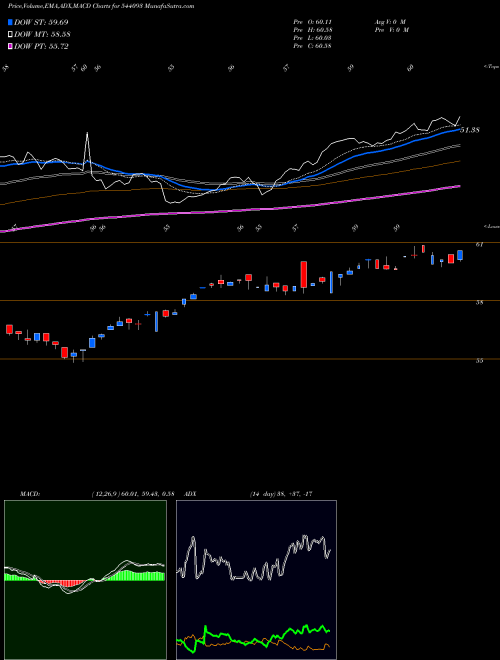The image size is (500, 660).
Task: Click the 61 price axis label
Action: coord(479,244)
